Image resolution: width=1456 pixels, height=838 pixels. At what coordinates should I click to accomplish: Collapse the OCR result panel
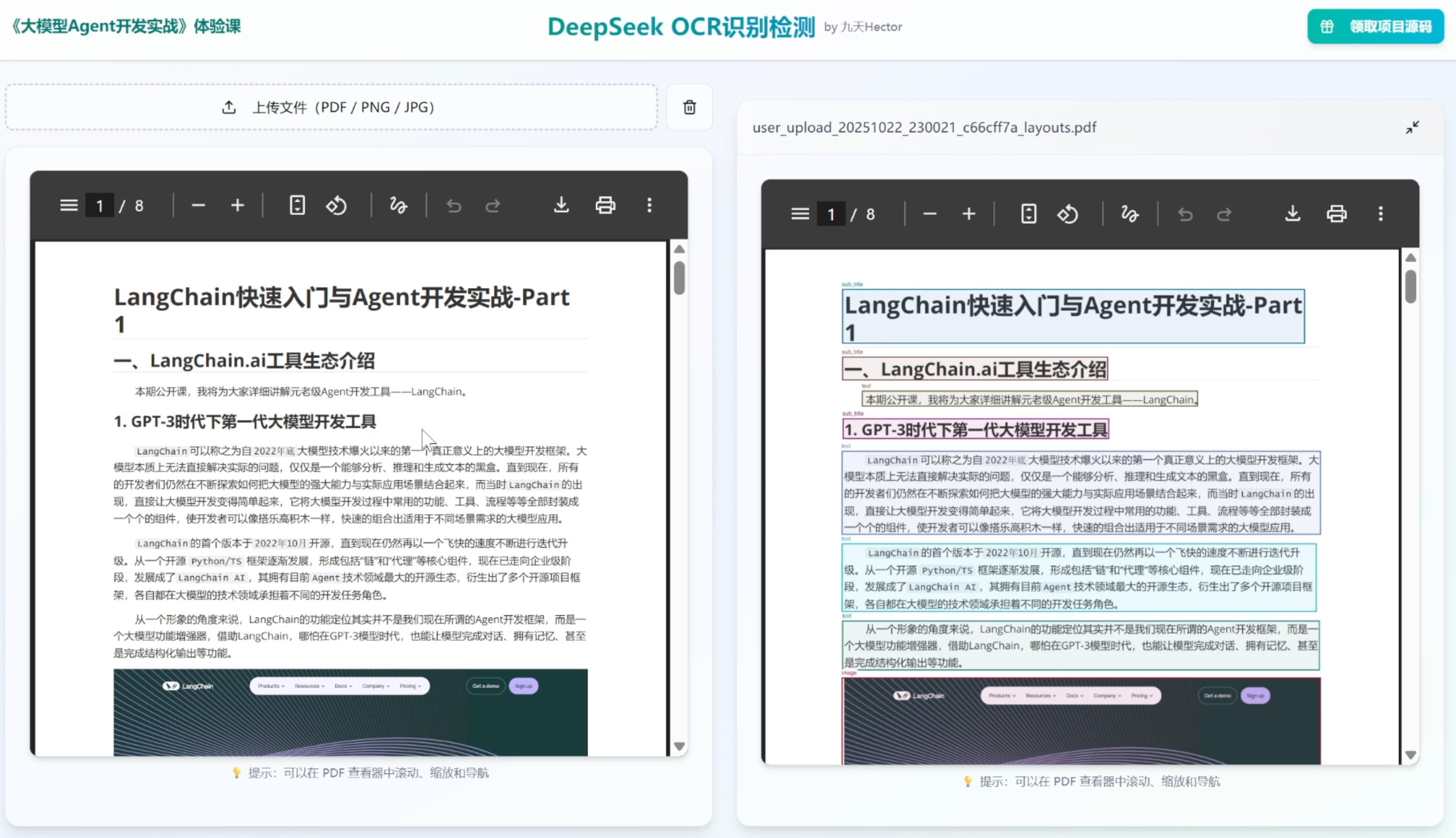pos(1413,127)
